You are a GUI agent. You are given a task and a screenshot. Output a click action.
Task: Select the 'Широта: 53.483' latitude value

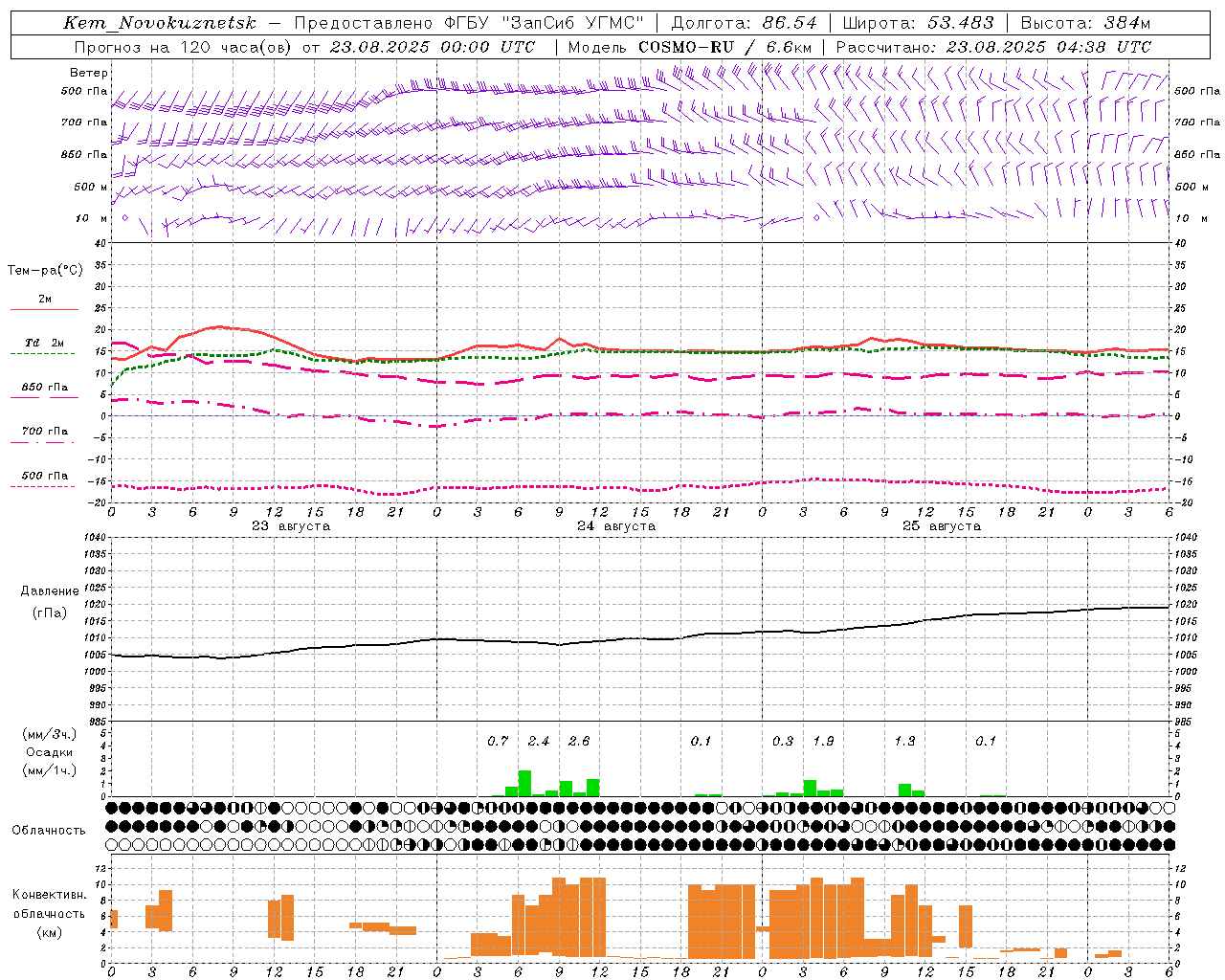[919, 23]
